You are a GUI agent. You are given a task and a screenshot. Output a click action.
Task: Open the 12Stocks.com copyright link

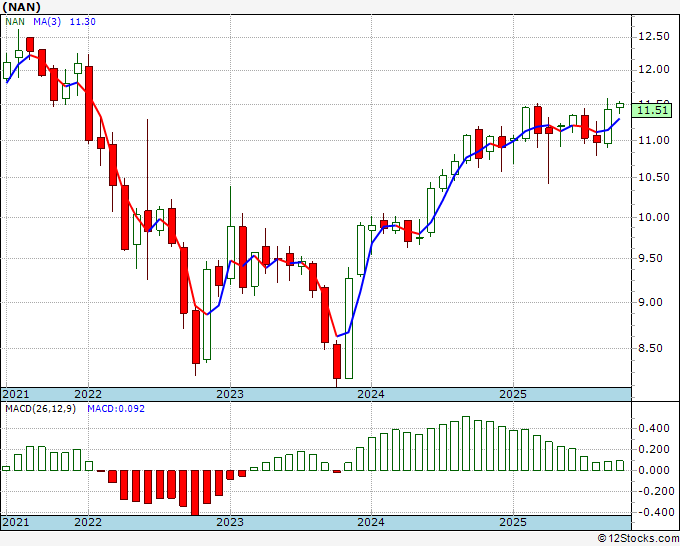click(x=638, y=539)
